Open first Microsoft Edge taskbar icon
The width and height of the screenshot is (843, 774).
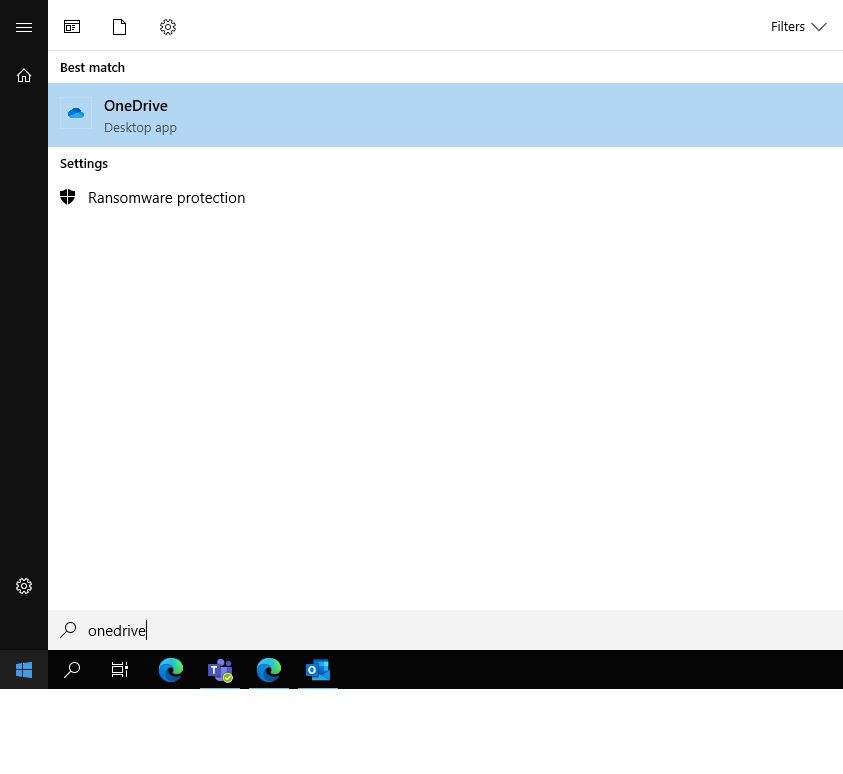171,670
